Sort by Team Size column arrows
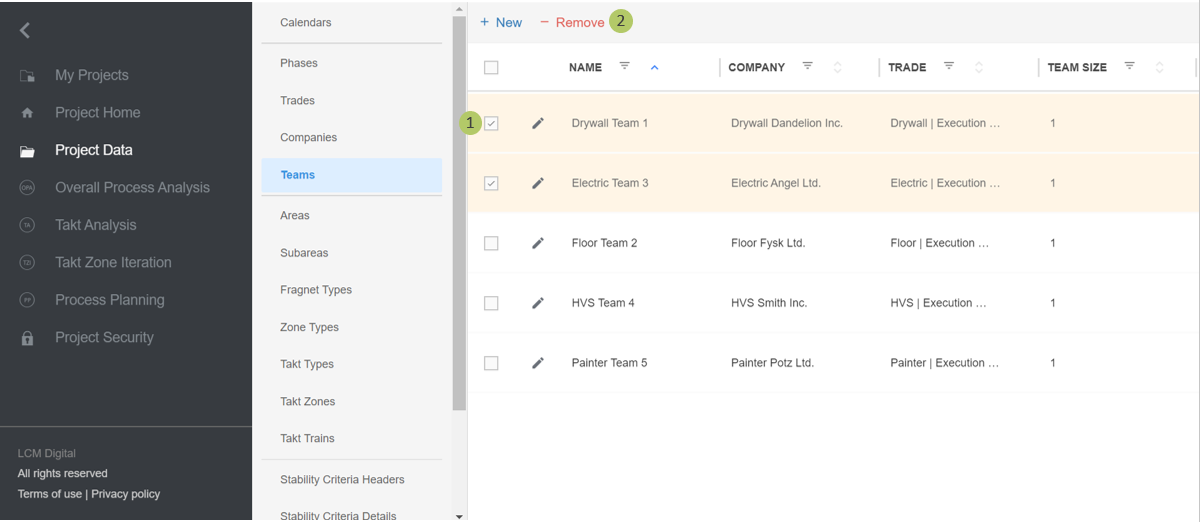This screenshot has width=1200, height=522. pos(1159,68)
